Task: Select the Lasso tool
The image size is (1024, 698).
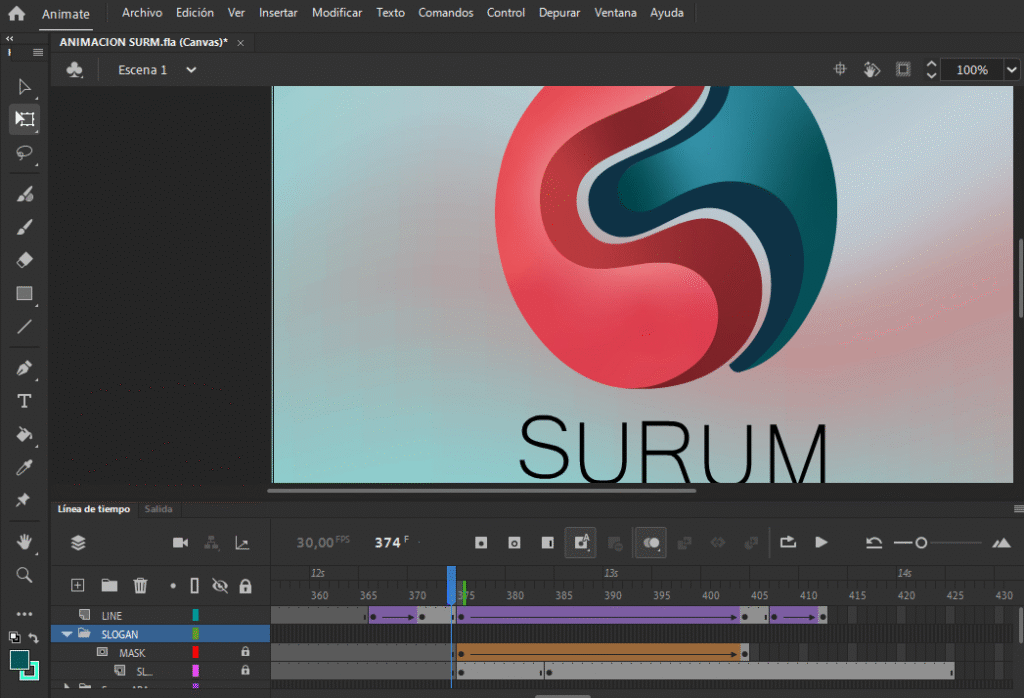Action: (x=25, y=153)
